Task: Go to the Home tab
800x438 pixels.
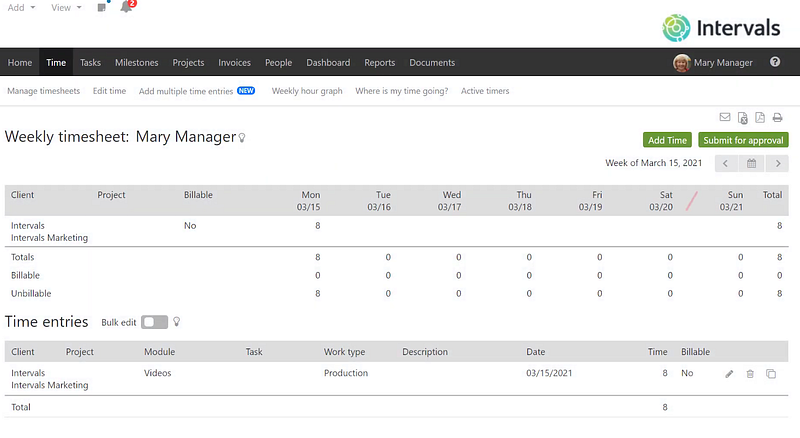Action: (20, 62)
